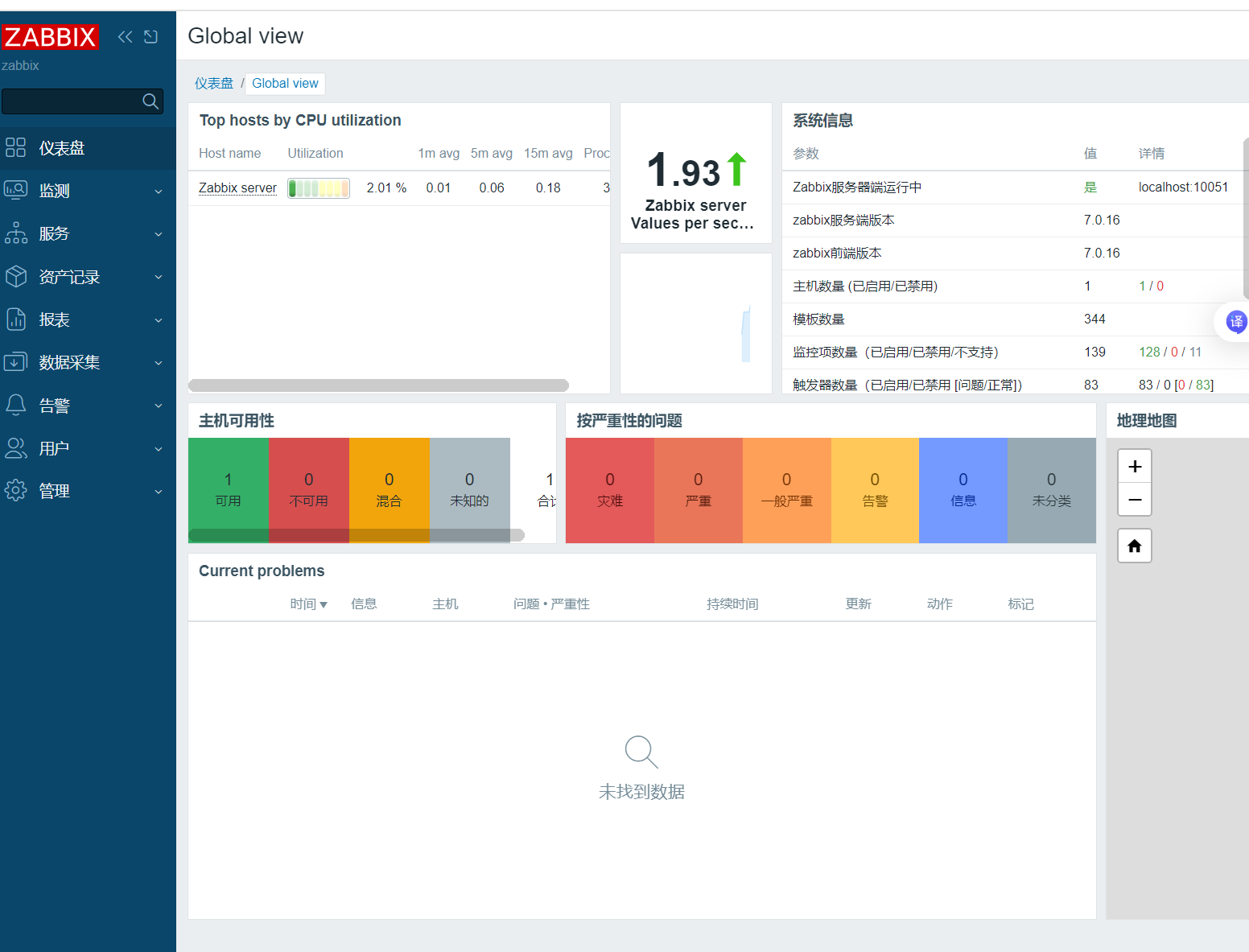The image size is (1249, 952).
Task: Zoom in on the geomap
Action: pyautogui.click(x=1135, y=467)
